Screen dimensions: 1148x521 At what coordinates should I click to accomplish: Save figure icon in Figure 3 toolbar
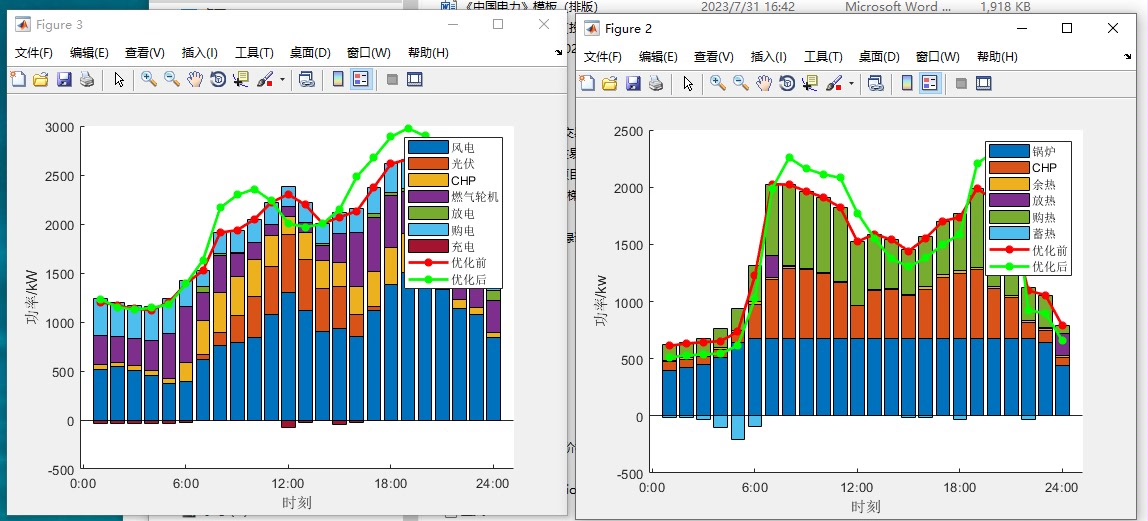click(x=64, y=79)
